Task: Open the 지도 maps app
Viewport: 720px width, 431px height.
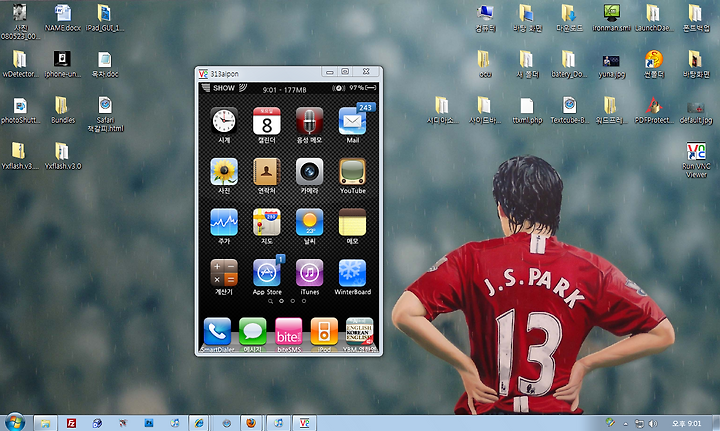Action: [x=267, y=222]
